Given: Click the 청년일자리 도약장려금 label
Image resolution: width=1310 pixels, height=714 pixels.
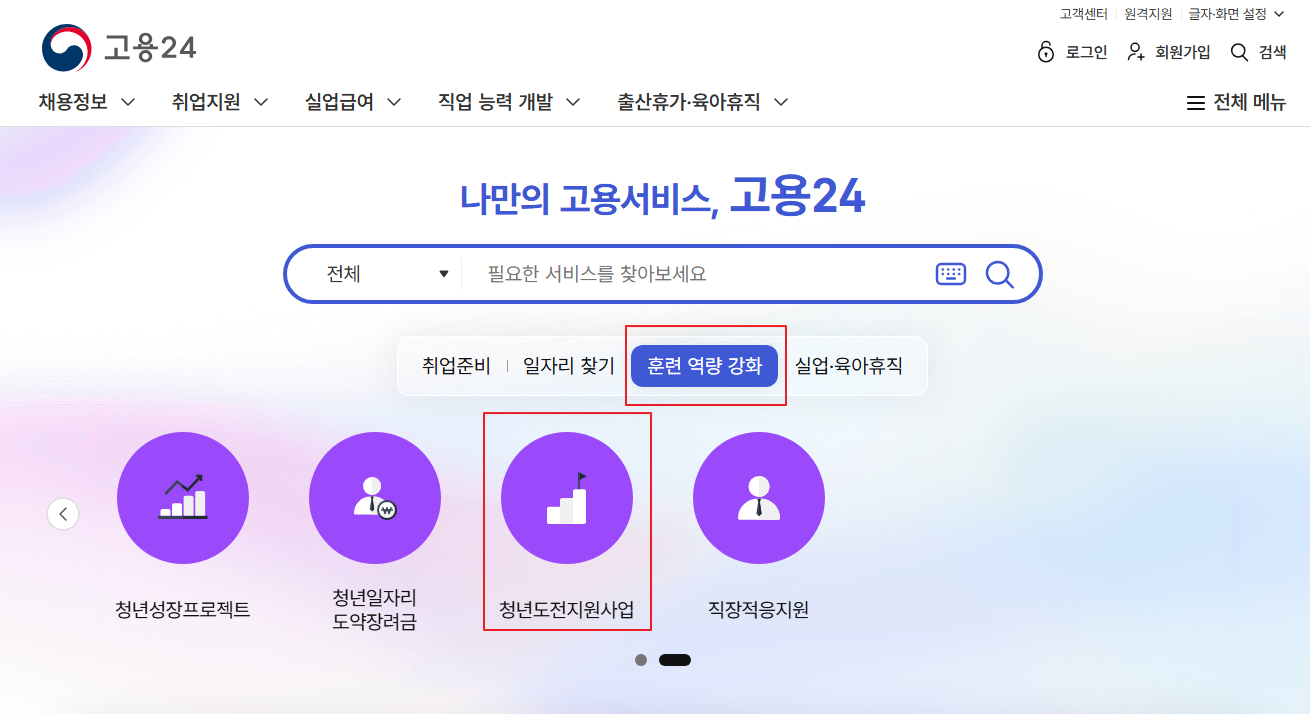Looking at the screenshot, I should 375,610.
